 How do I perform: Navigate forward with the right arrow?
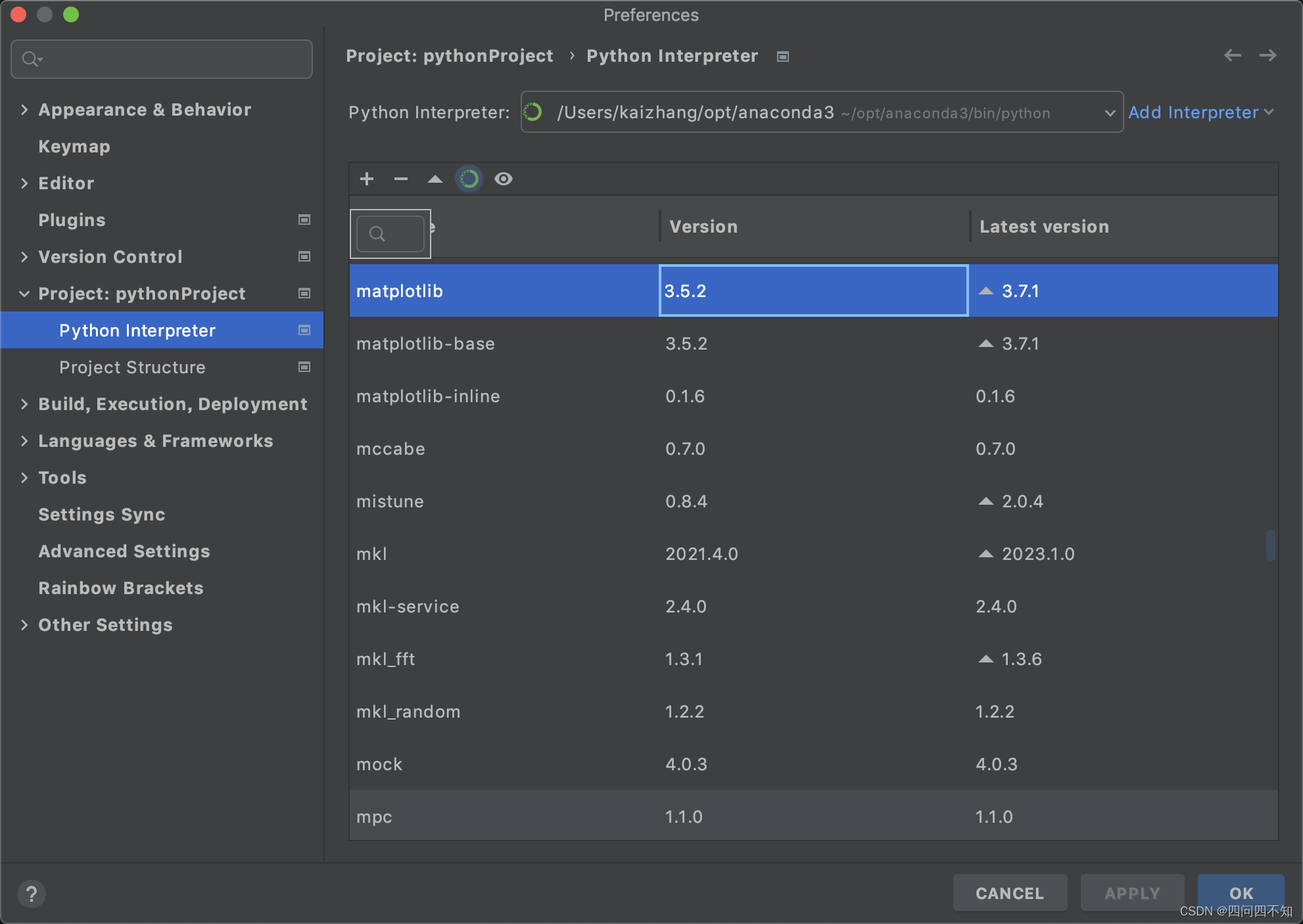point(1268,56)
